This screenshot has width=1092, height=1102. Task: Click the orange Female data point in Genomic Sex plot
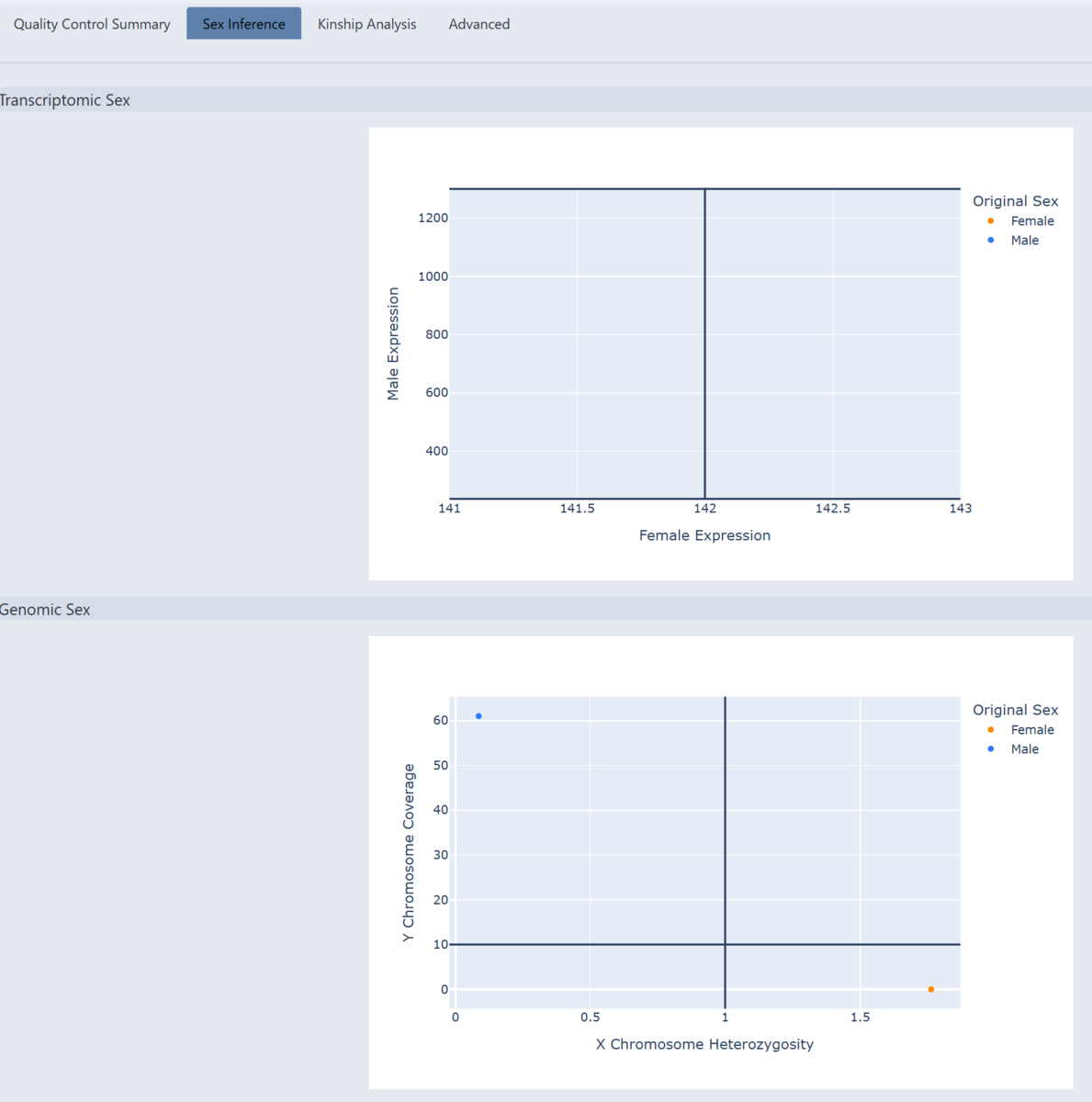pos(931,989)
